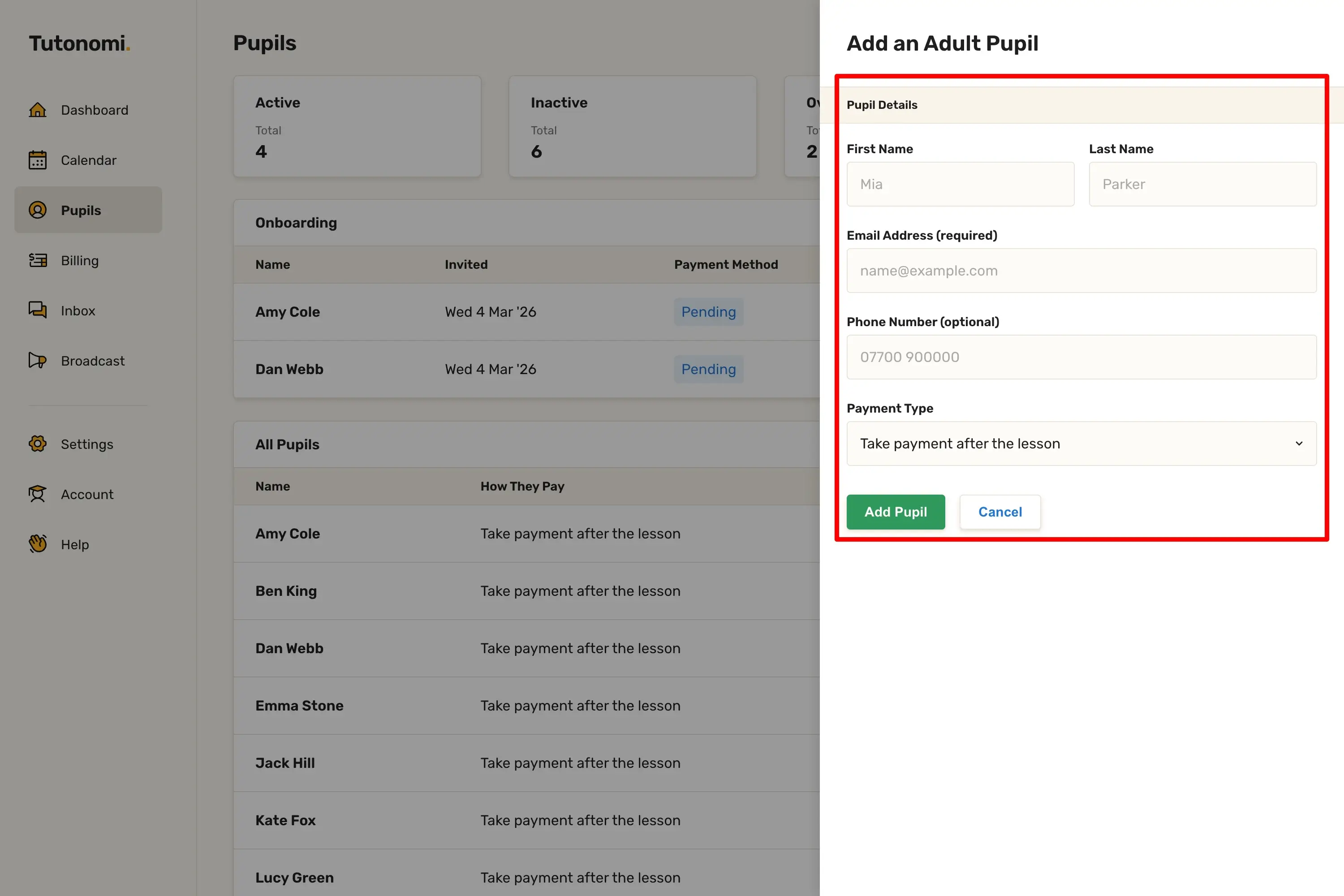
Task: Select the Pupils person icon
Action: tap(38, 210)
